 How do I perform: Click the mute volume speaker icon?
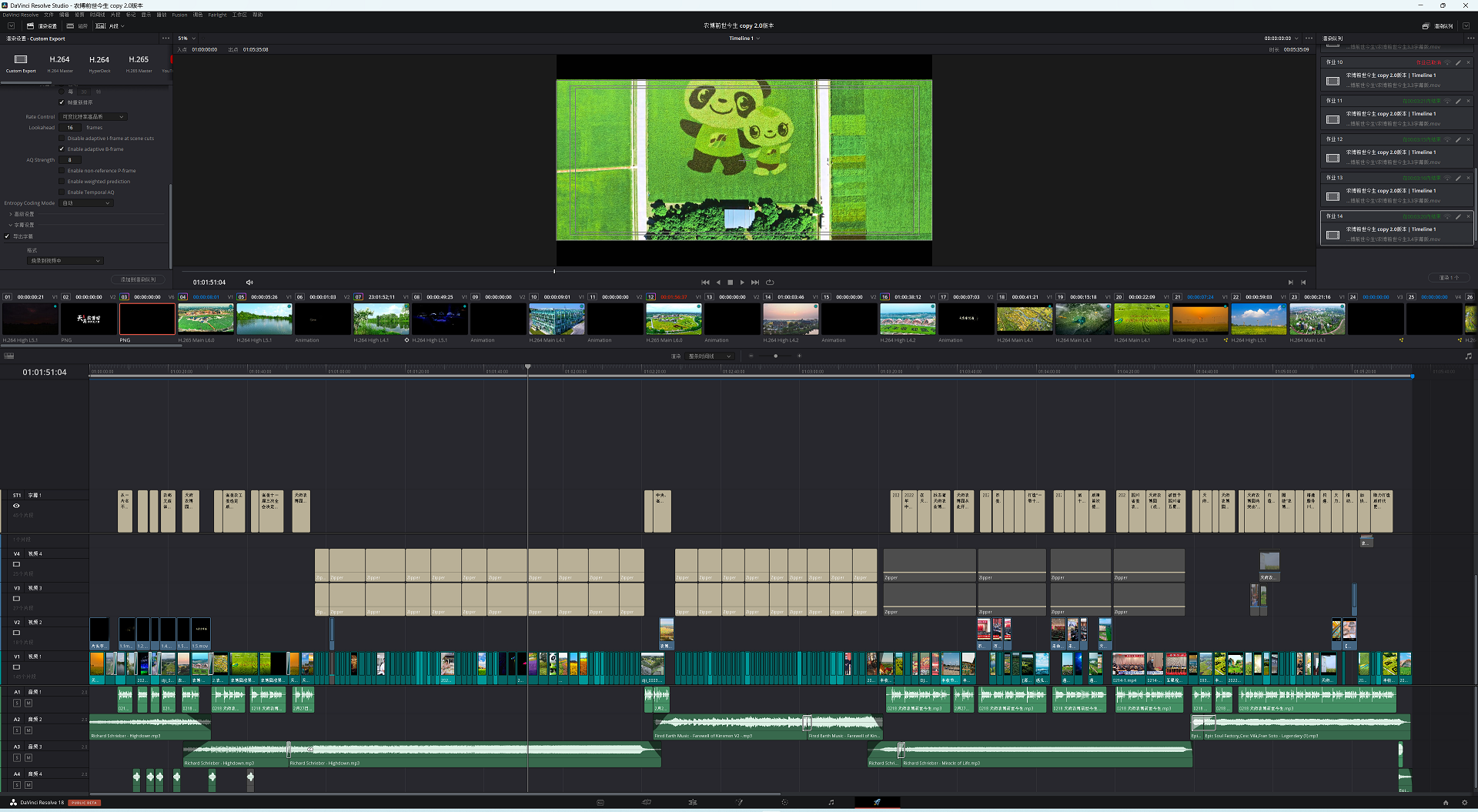point(249,282)
